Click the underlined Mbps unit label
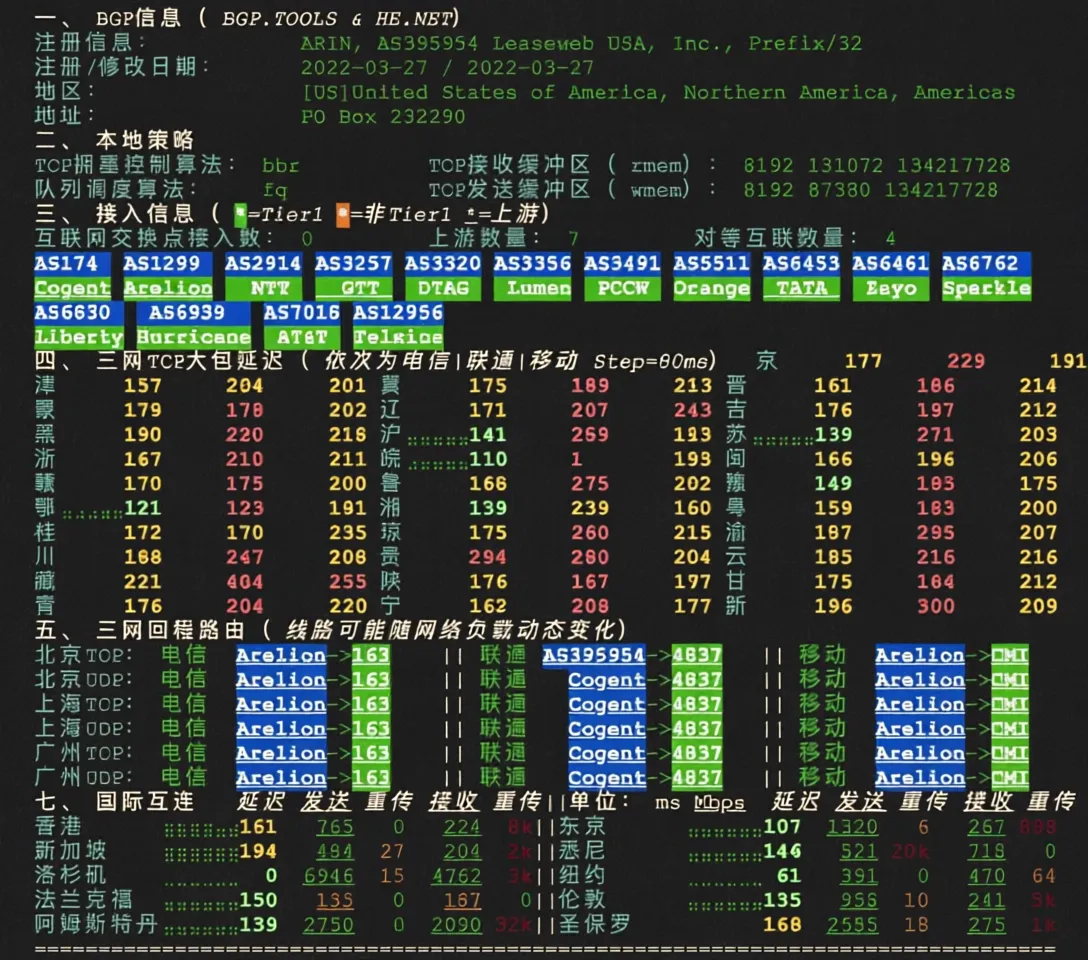The width and height of the screenshot is (1088, 960). click(719, 803)
